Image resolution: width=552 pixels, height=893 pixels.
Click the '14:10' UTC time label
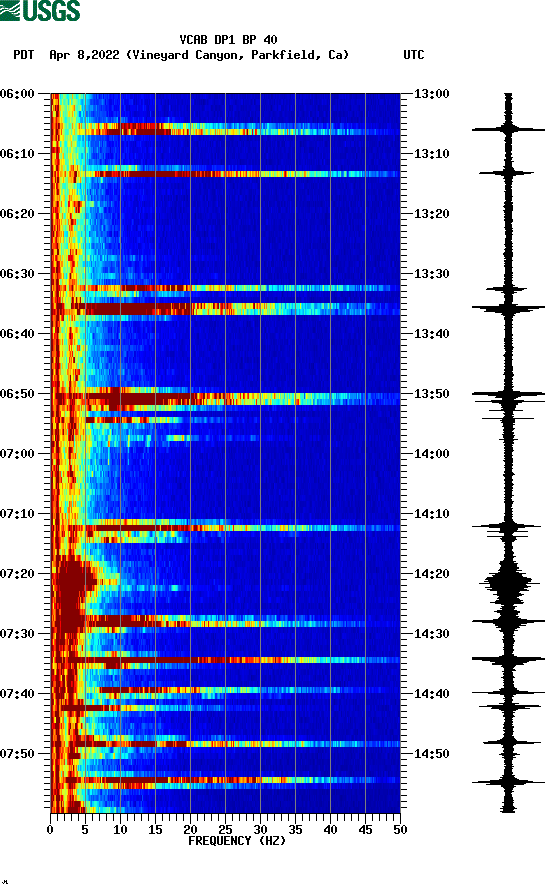click(431, 514)
